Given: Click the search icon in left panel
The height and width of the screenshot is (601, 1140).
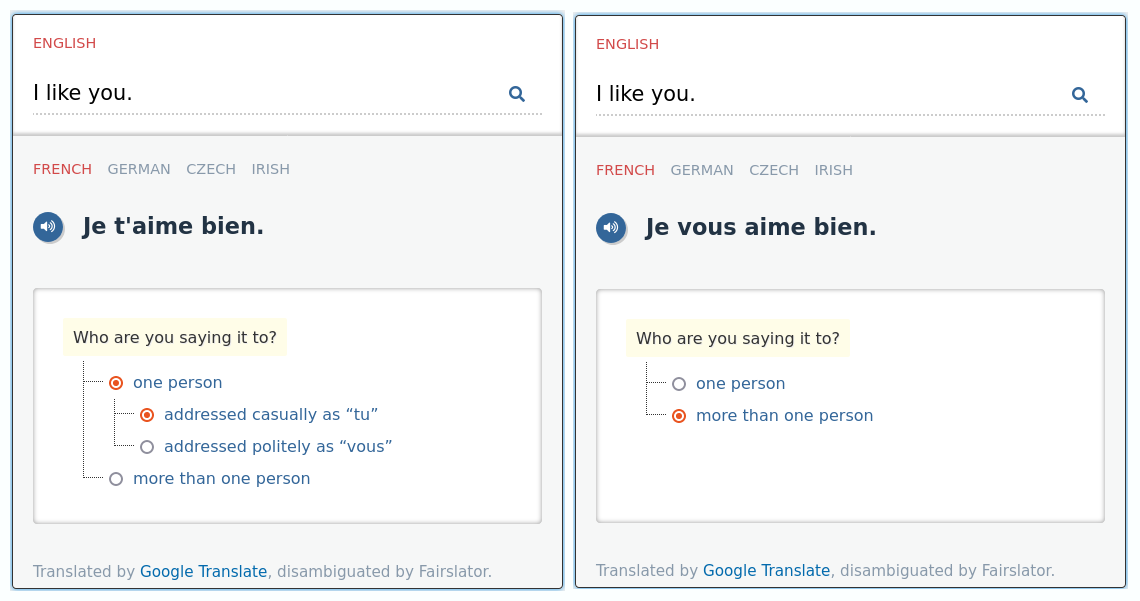Looking at the screenshot, I should [x=517, y=94].
